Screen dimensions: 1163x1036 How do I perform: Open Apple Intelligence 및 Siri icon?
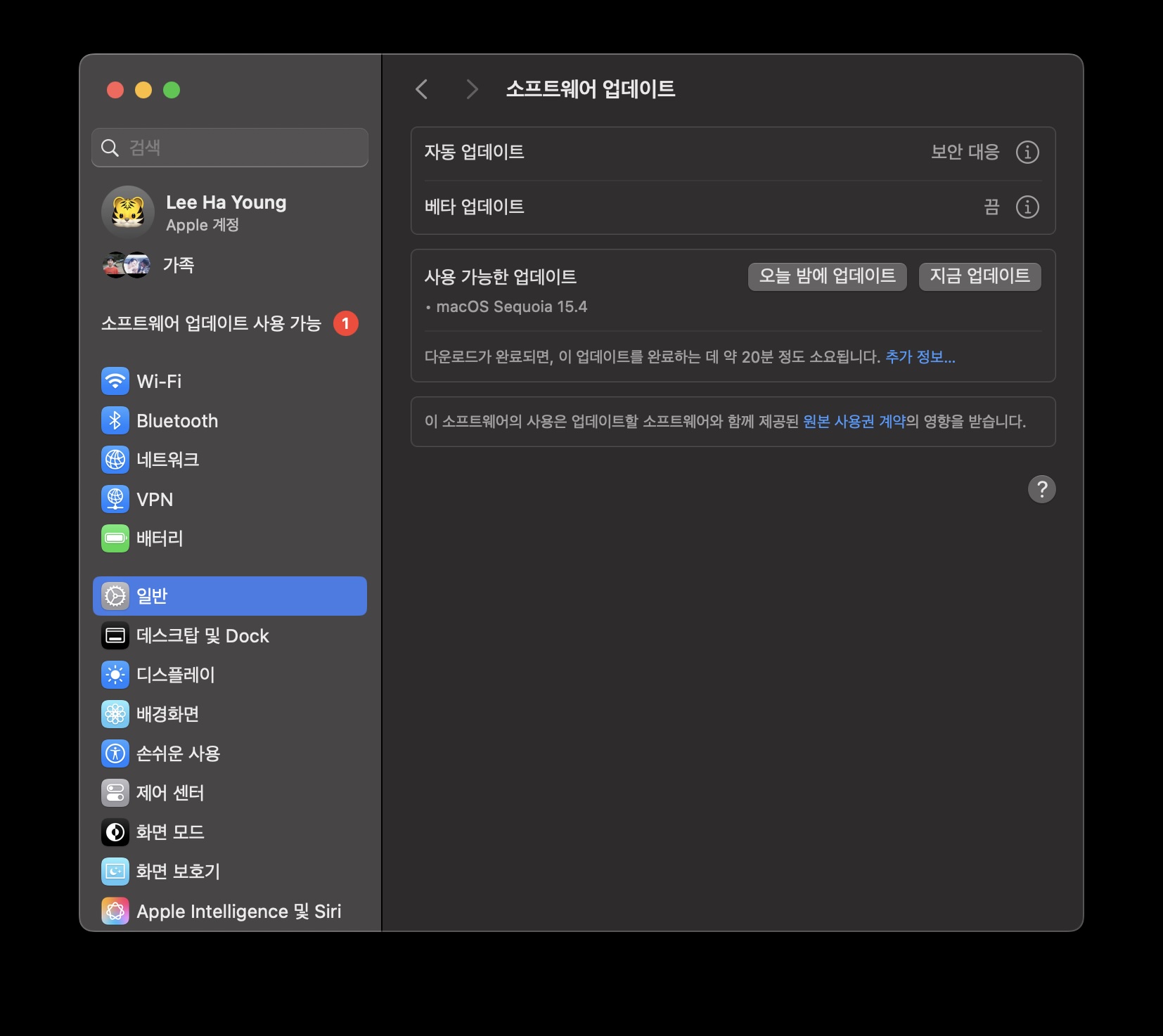[115, 911]
